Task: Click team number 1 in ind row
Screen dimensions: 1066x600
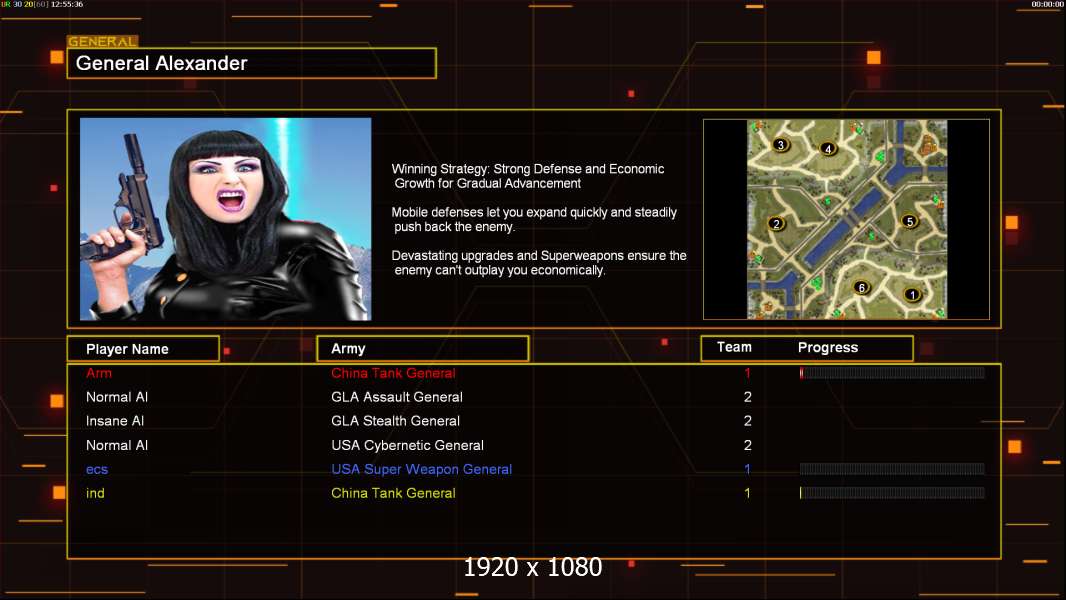Action: [x=747, y=493]
